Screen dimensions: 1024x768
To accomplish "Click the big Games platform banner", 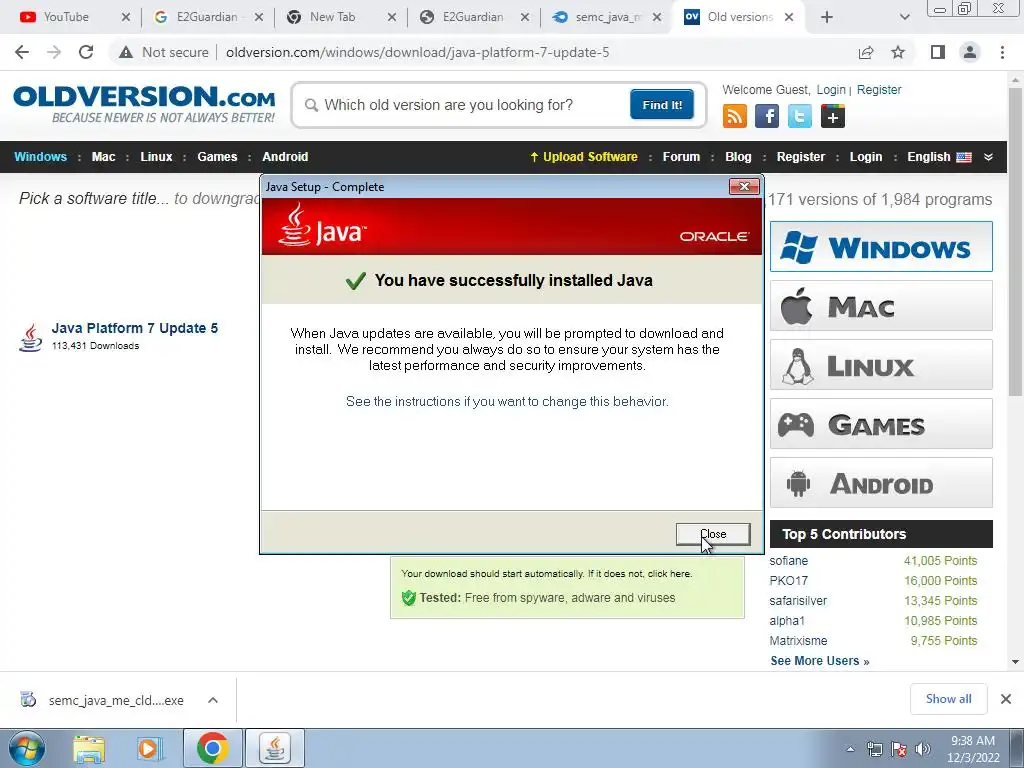I will pyautogui.click(x=881, y=424).
